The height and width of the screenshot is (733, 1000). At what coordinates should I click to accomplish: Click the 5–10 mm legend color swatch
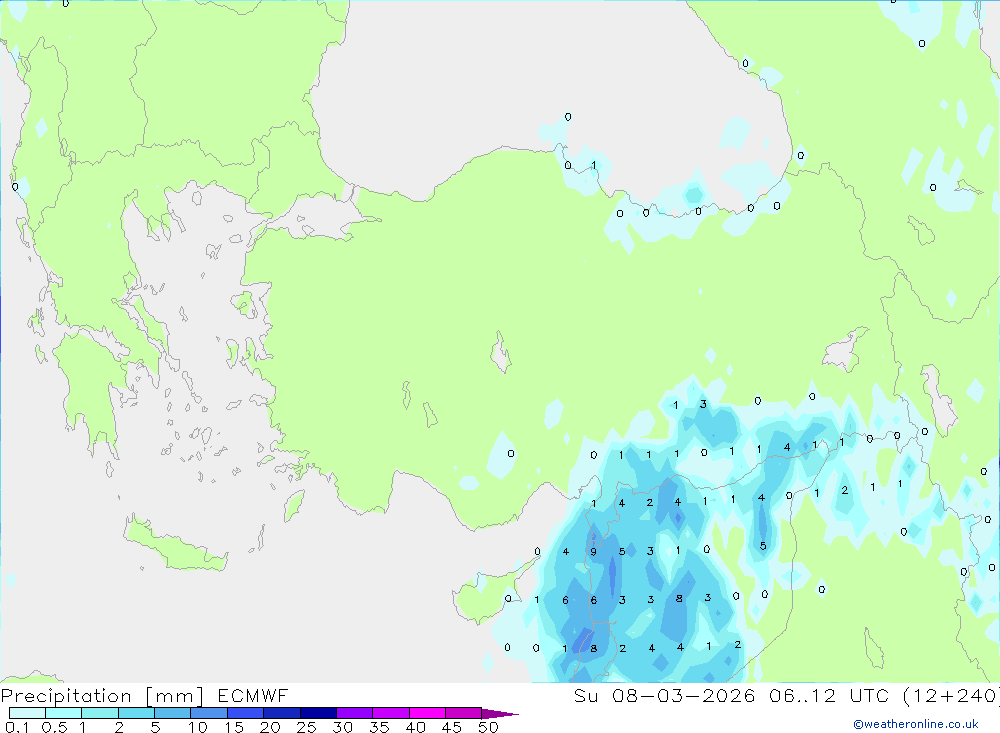(x=173, y=713)
